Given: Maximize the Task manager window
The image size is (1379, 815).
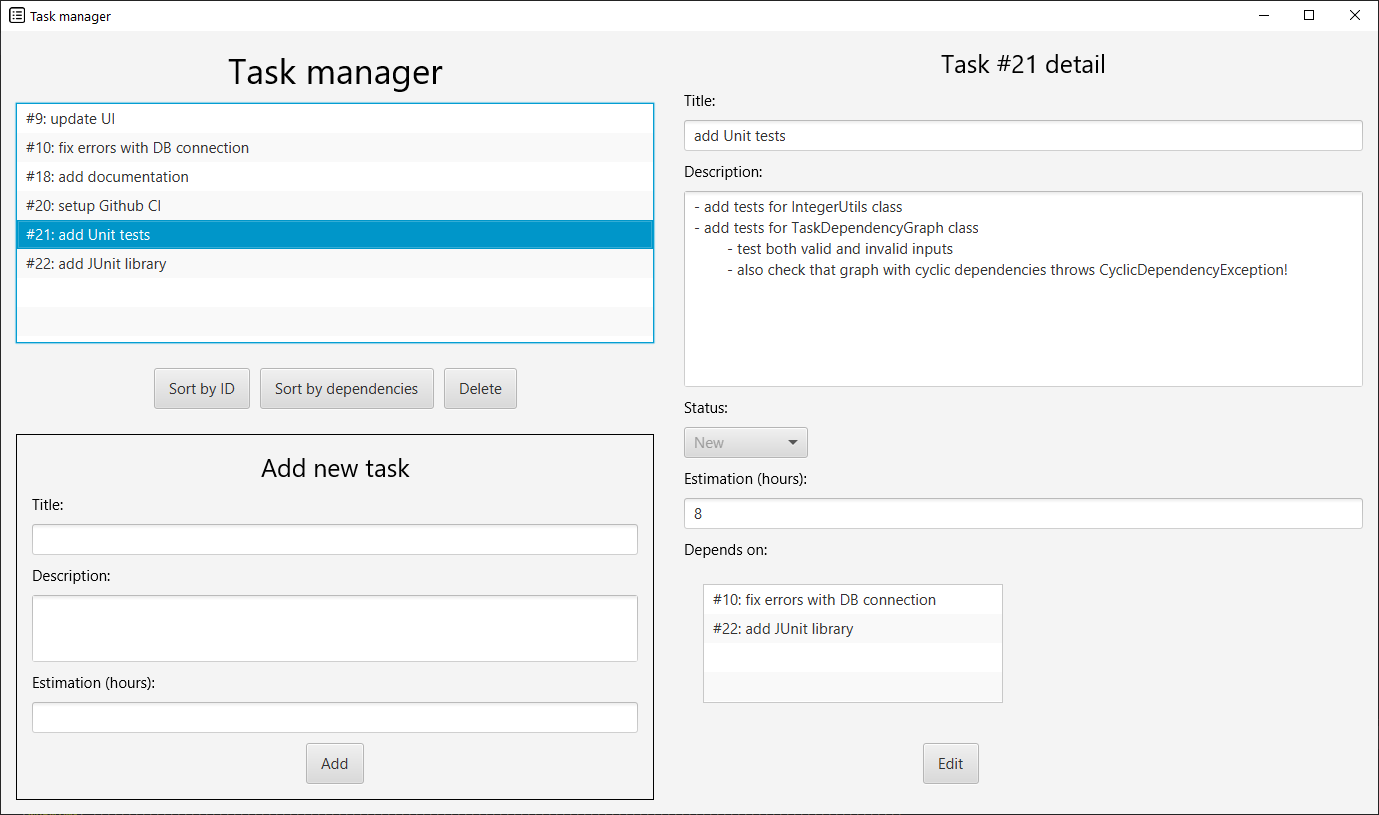Looking at the screenshot, I should 1309,16.
